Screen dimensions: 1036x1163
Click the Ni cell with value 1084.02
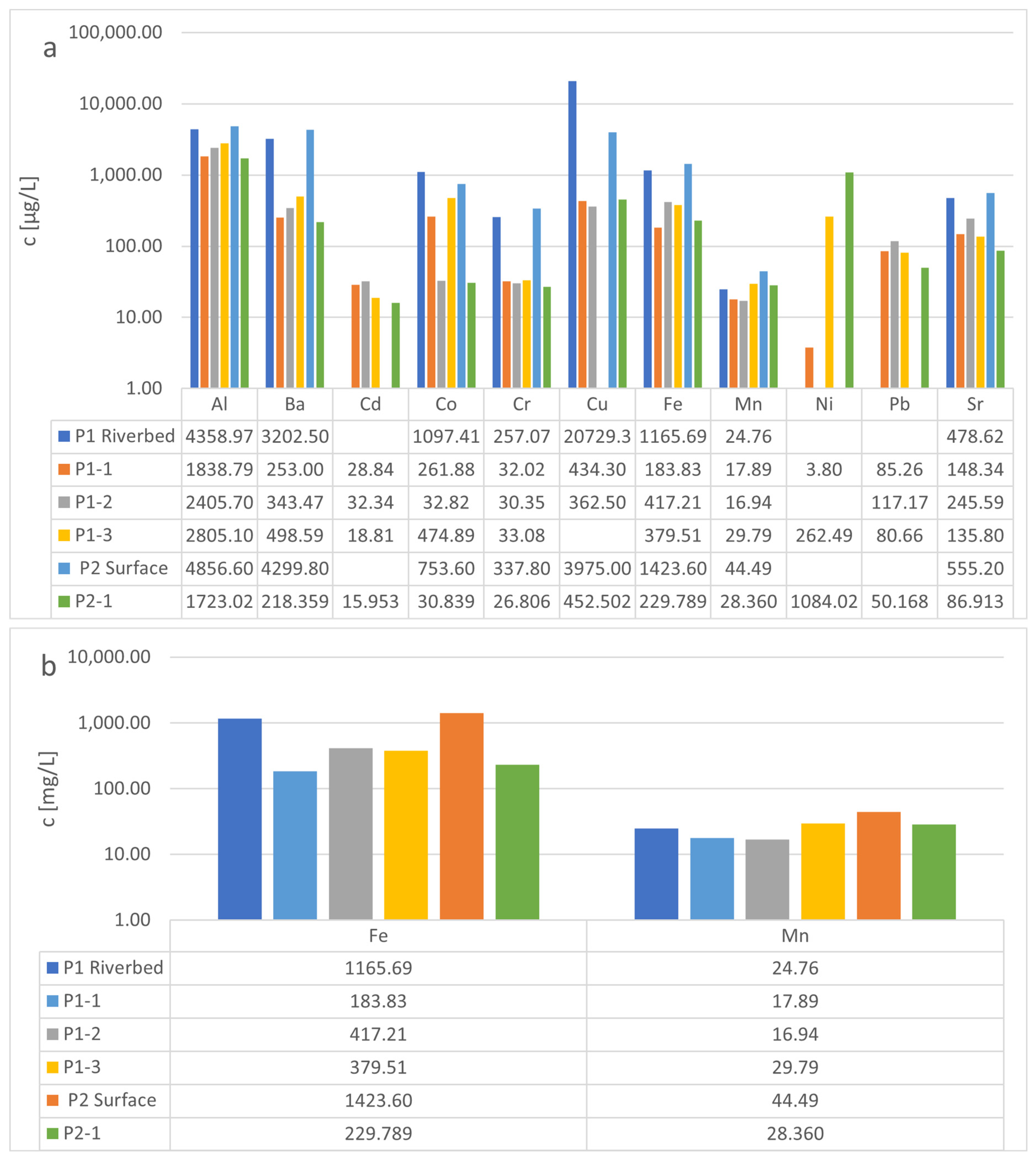[824, 601]
